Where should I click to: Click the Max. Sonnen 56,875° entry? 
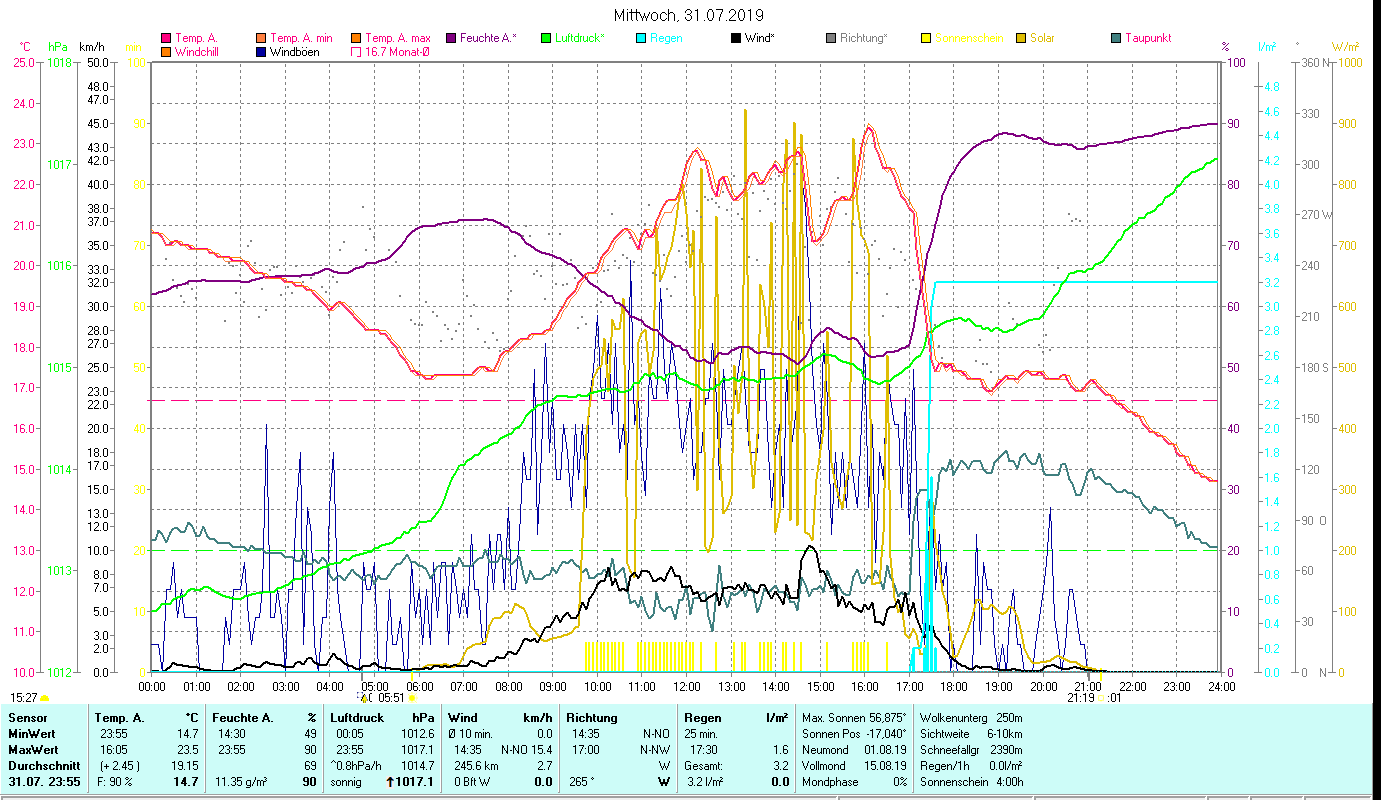(855, 717)
